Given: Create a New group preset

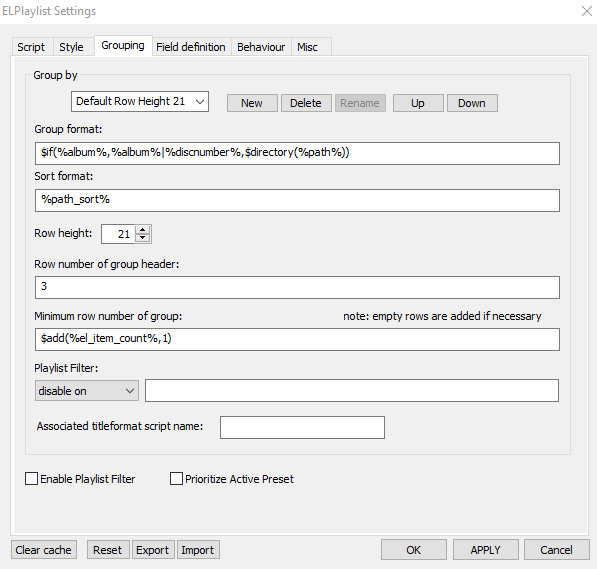Looking at the screenshot, I should pos(252,103).
